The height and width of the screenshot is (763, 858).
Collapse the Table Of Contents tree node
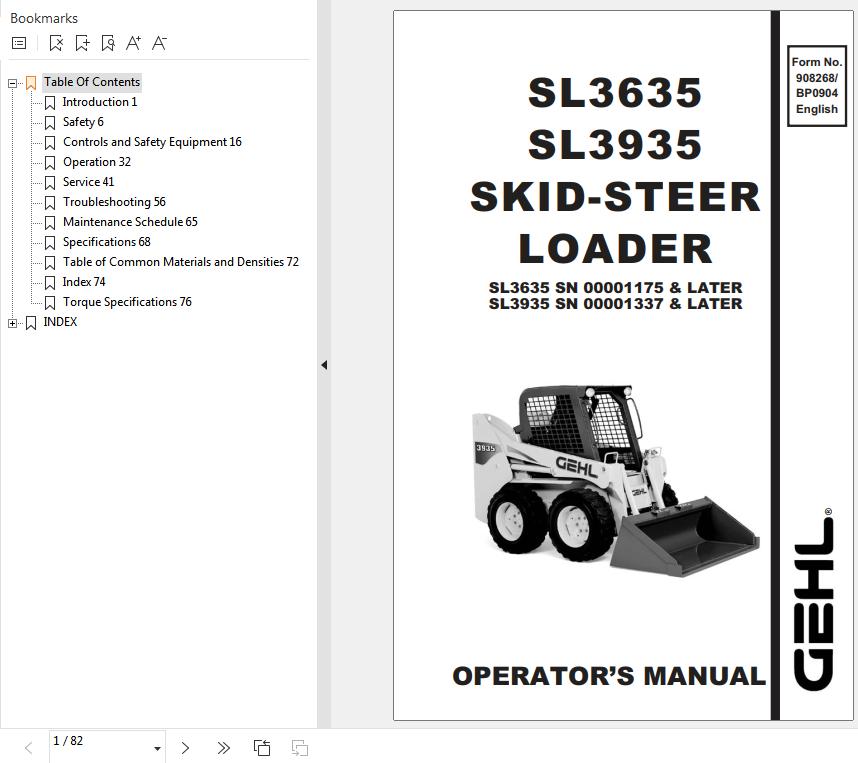[12, 83]
